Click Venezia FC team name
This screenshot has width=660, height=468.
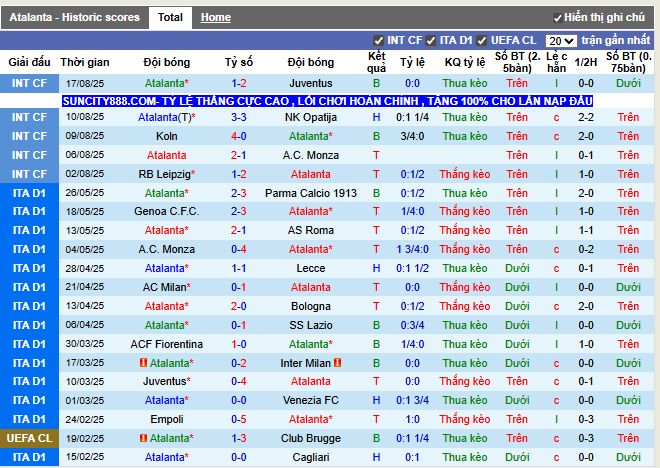click(311, 400)
